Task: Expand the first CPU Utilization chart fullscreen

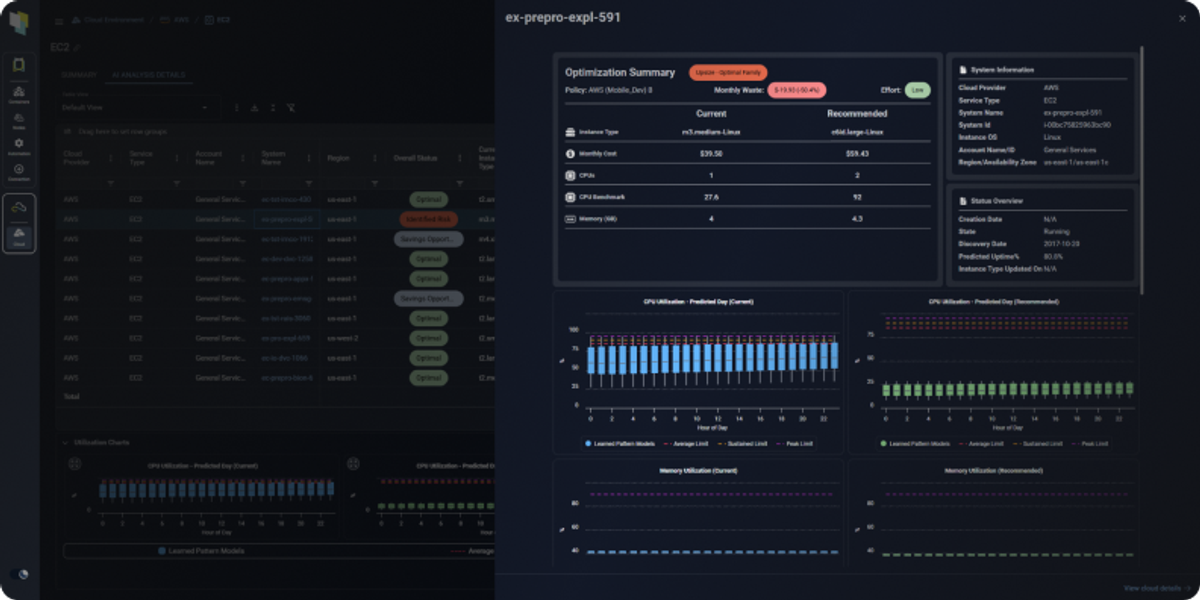Action: [x=73, y=464]
